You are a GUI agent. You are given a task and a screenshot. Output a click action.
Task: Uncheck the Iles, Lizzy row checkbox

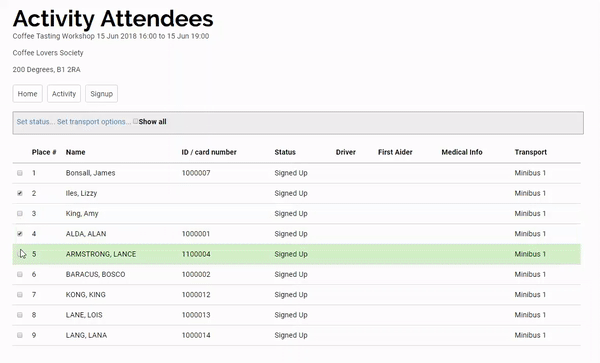(x=20, y=193)
